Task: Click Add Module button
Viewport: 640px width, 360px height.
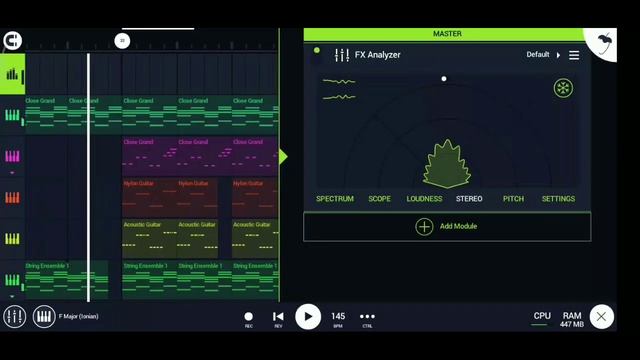Action: pyautogui.click(x=447, y=226)
